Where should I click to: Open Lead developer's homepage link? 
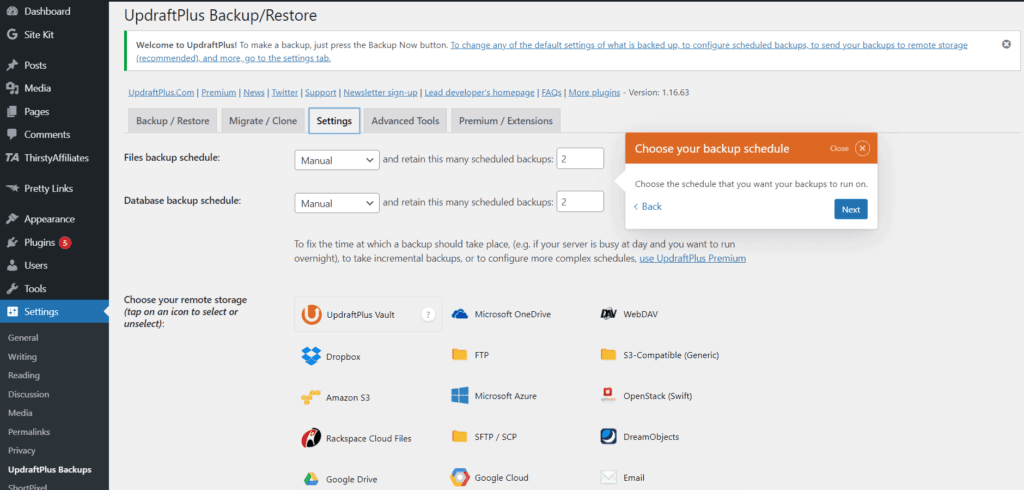pos(479,93)
